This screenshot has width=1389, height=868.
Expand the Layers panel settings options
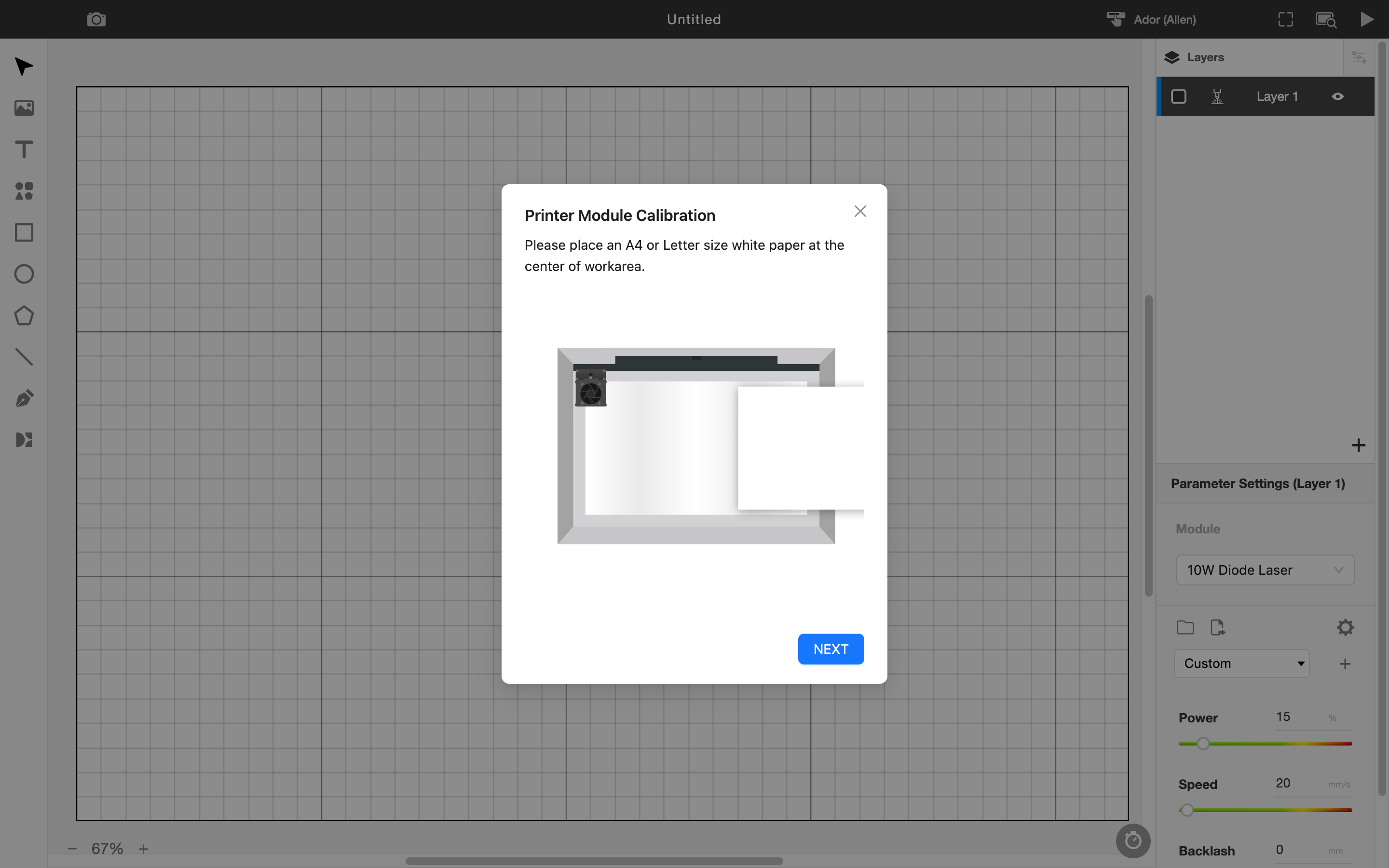pyautogui.click(x=1359, y=57)
